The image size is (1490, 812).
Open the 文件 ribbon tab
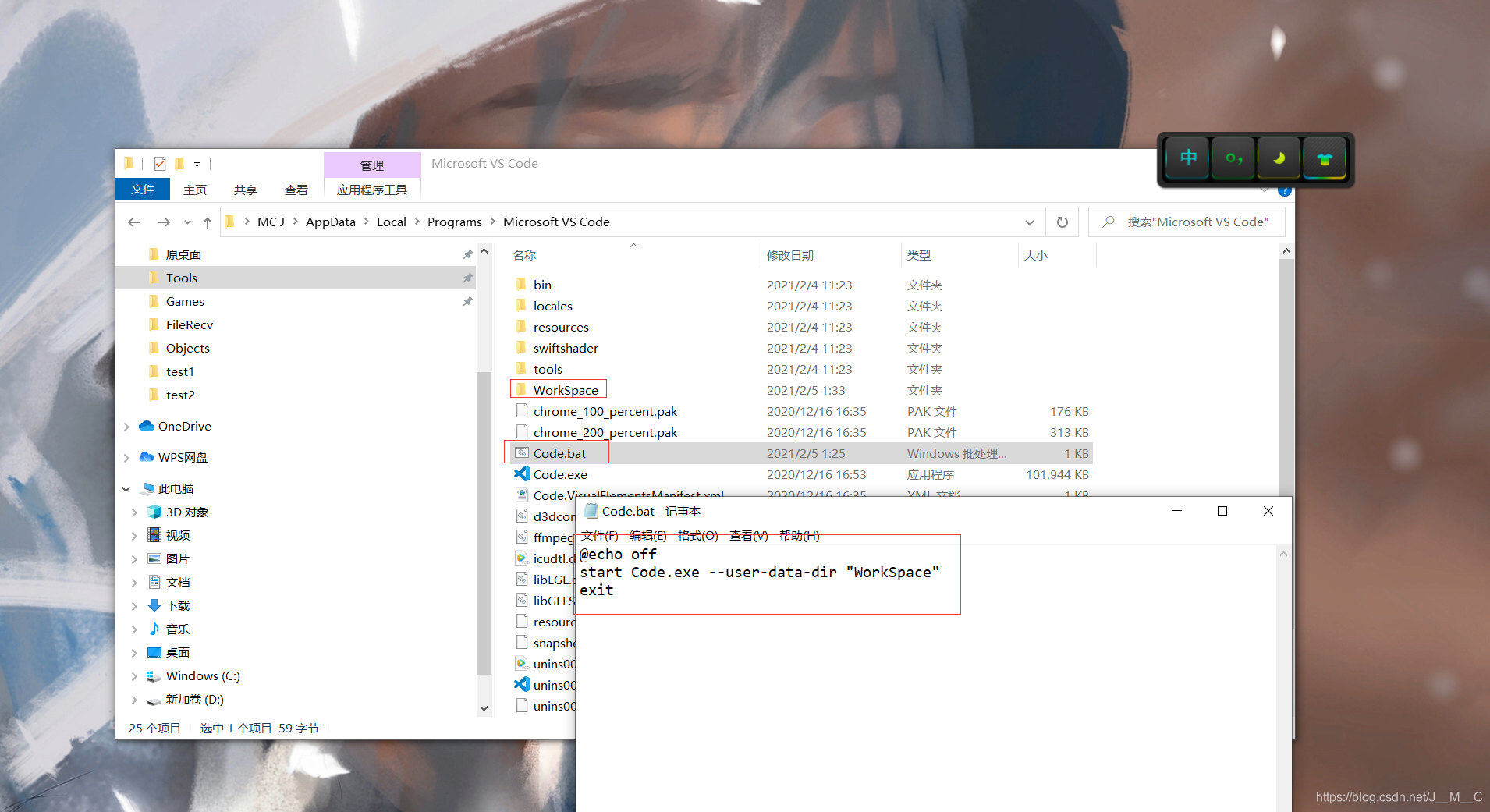coord(143,190)
